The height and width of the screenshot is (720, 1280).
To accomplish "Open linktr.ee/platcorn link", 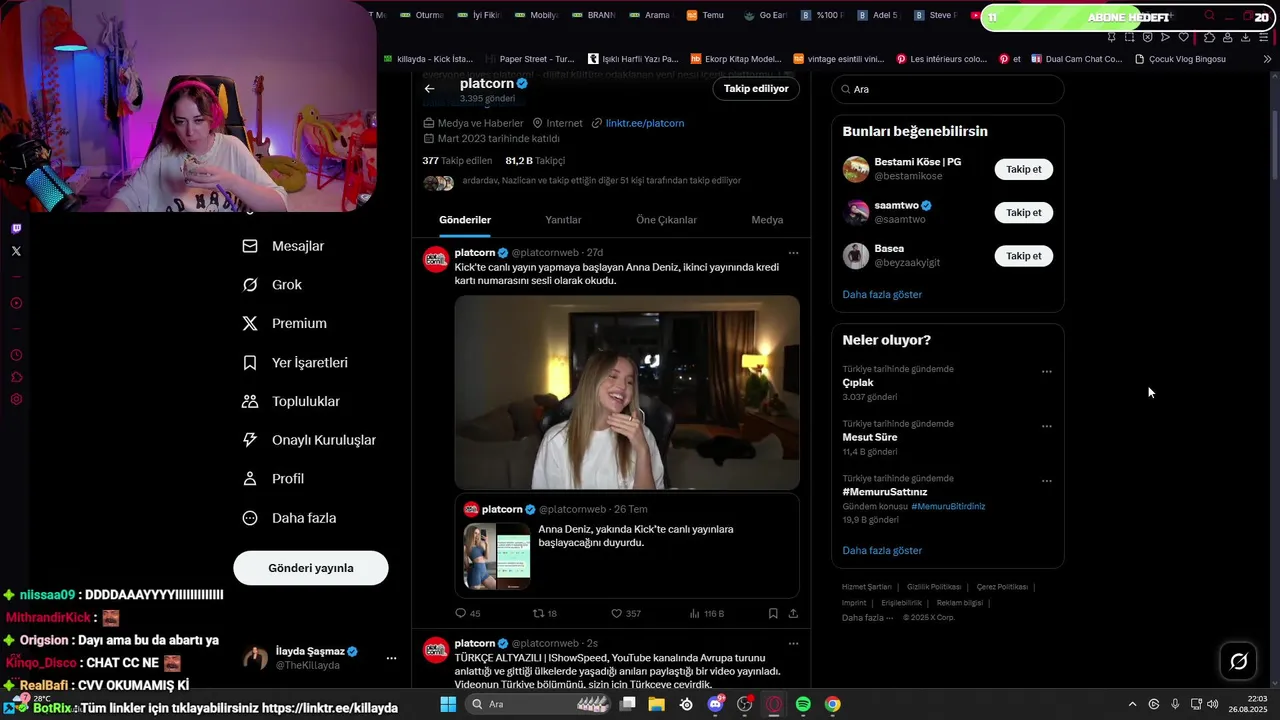I will pyautogui.click(x=645, y=123).
